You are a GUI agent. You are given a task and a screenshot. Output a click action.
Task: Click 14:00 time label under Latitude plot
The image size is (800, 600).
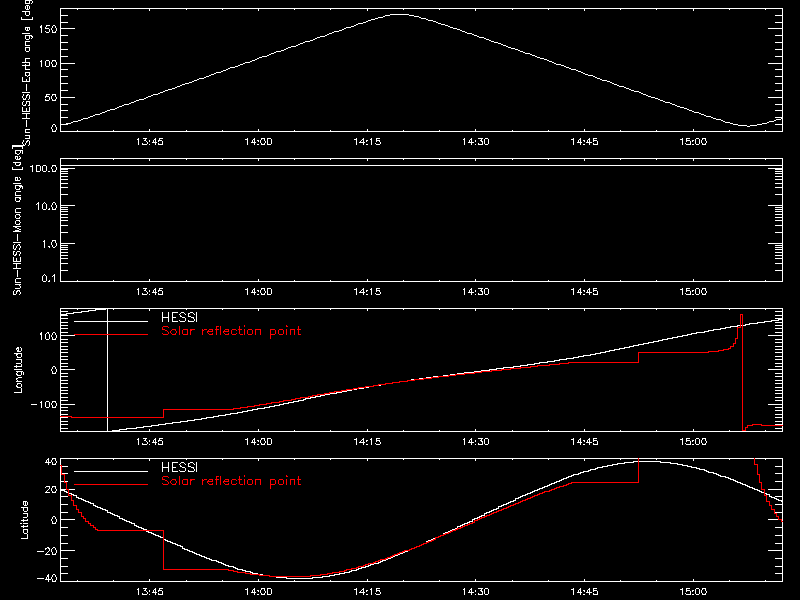click(259, 592)
